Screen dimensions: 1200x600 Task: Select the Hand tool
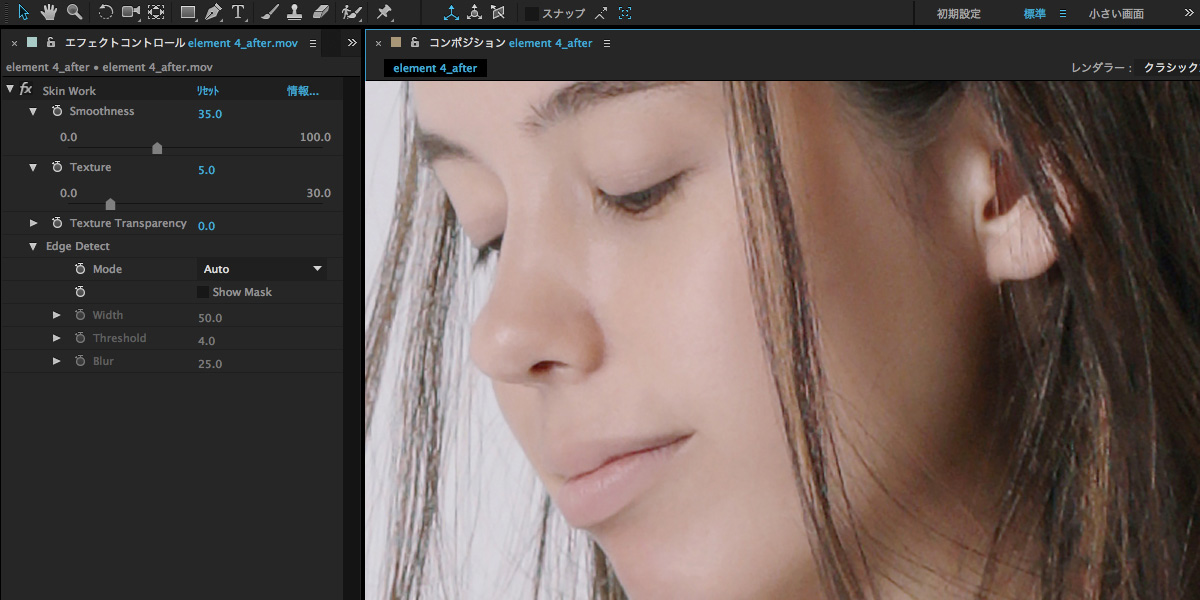click(48, 13)
